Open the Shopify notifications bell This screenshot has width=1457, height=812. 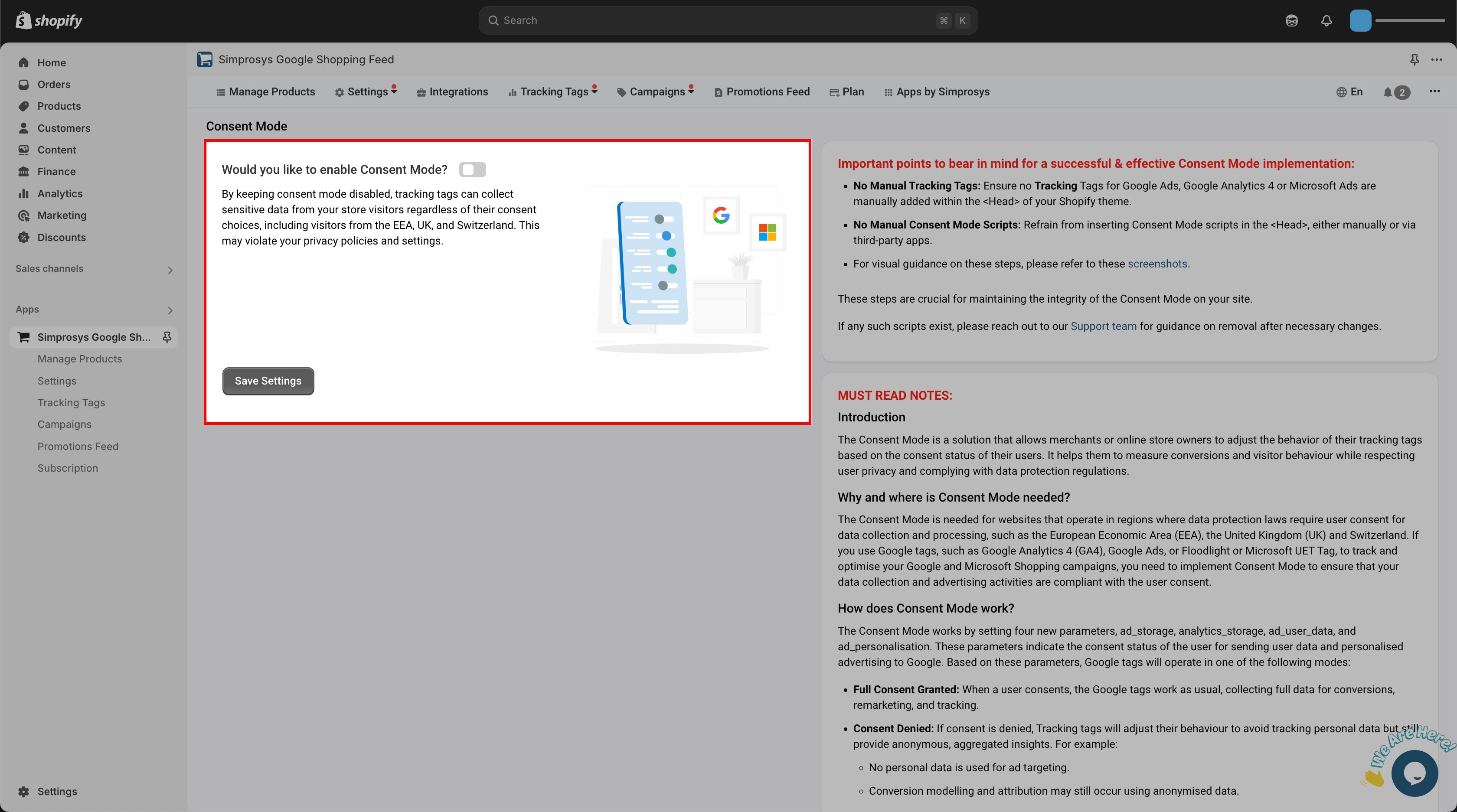(1326, 20)
